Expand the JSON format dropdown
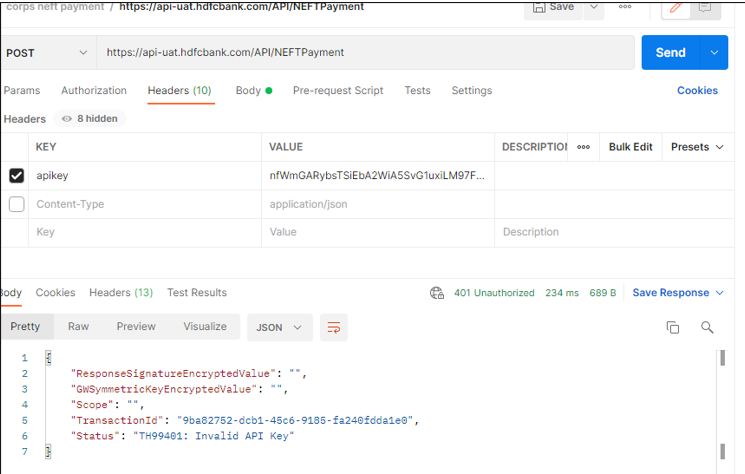 [x=280, y=327]
